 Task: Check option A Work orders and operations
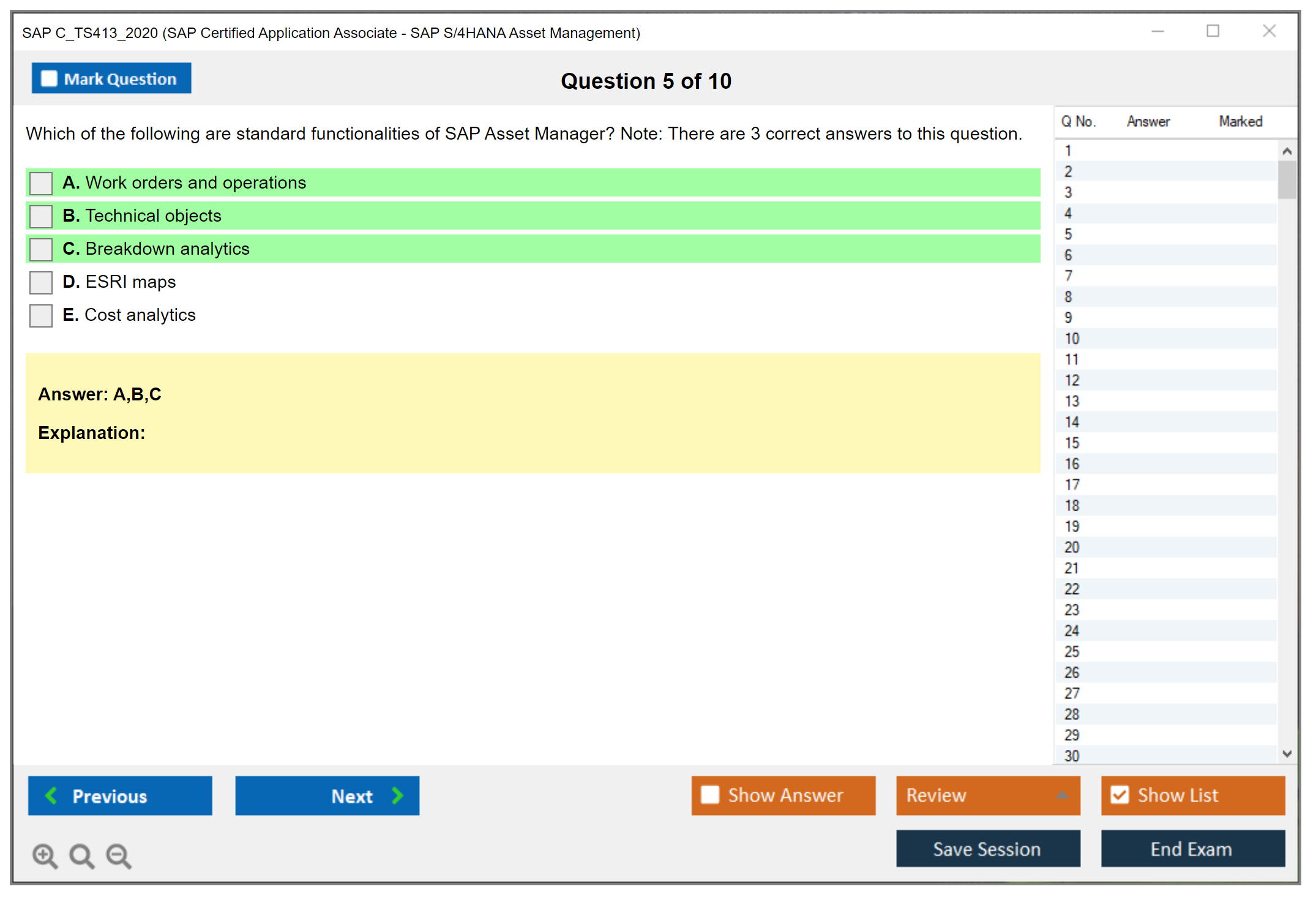tap(41, 183)
